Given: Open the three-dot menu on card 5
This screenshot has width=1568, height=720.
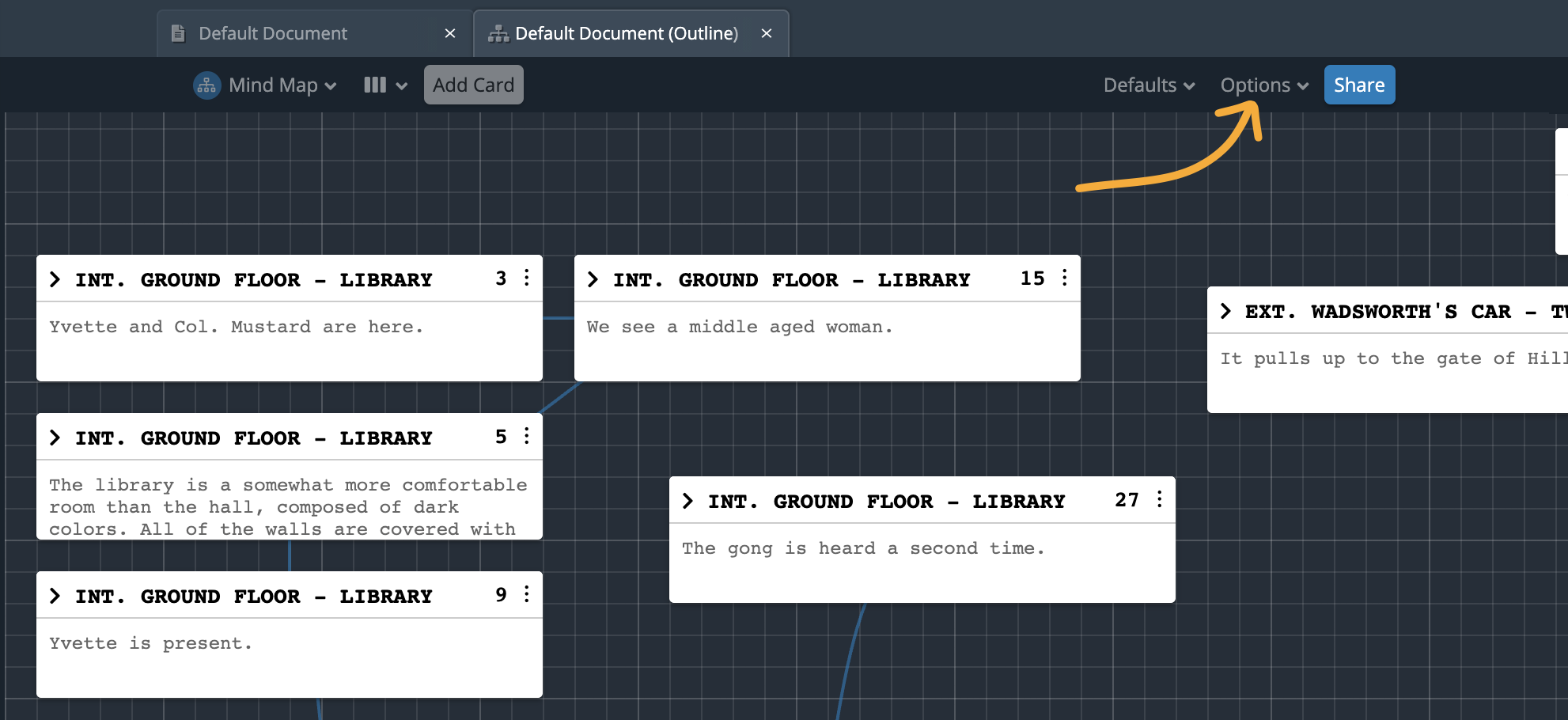Looking at the screenshot, I should [x=527, y=436].
